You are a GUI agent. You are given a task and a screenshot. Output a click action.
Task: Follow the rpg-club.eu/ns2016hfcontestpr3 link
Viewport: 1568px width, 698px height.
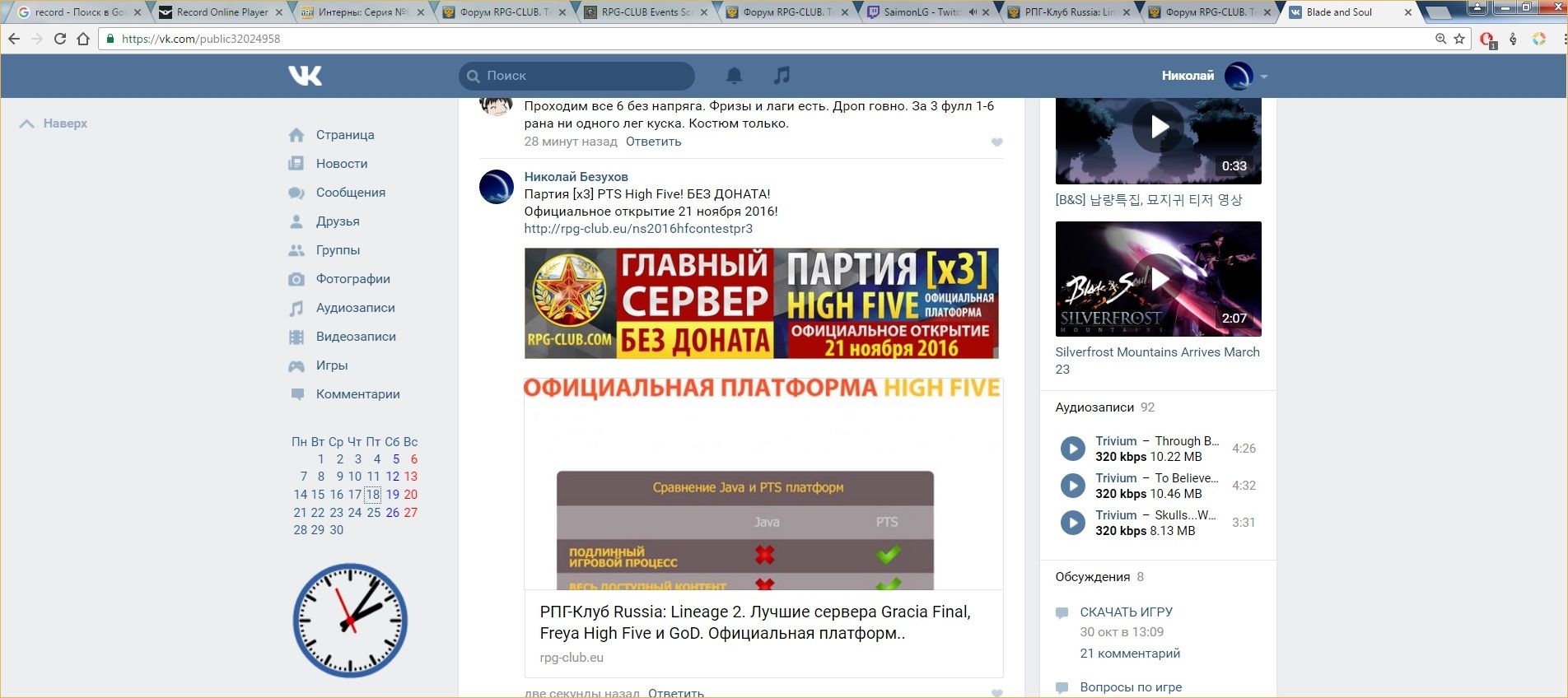click(638, 229)
